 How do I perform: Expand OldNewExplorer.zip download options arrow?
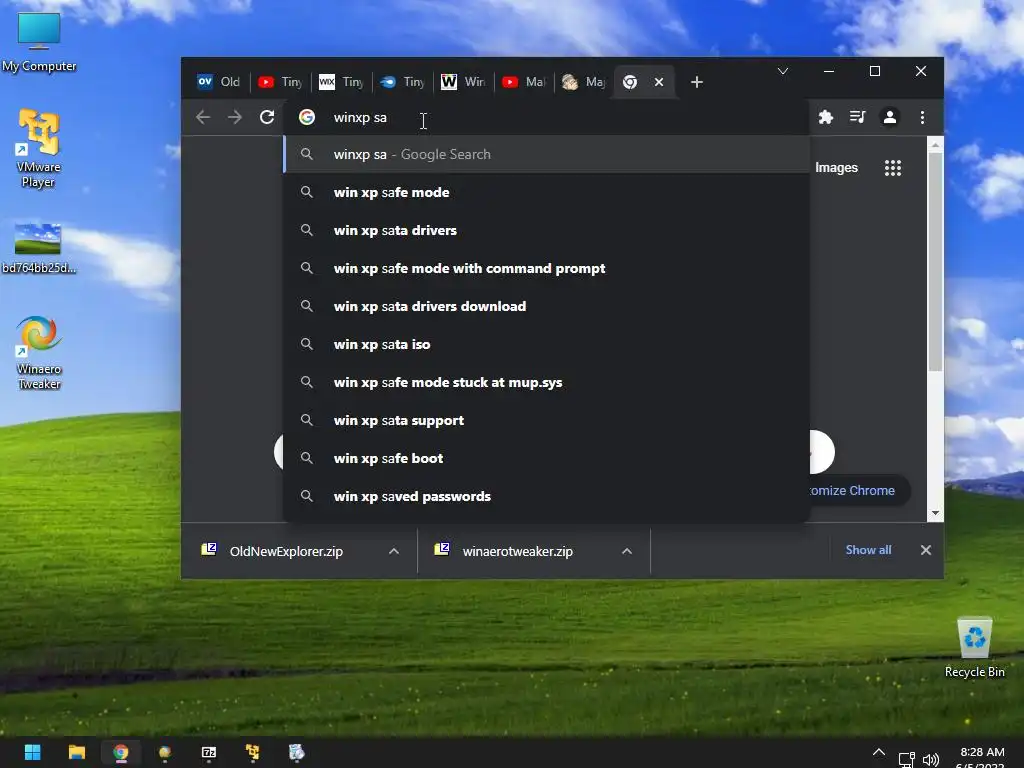394,551
